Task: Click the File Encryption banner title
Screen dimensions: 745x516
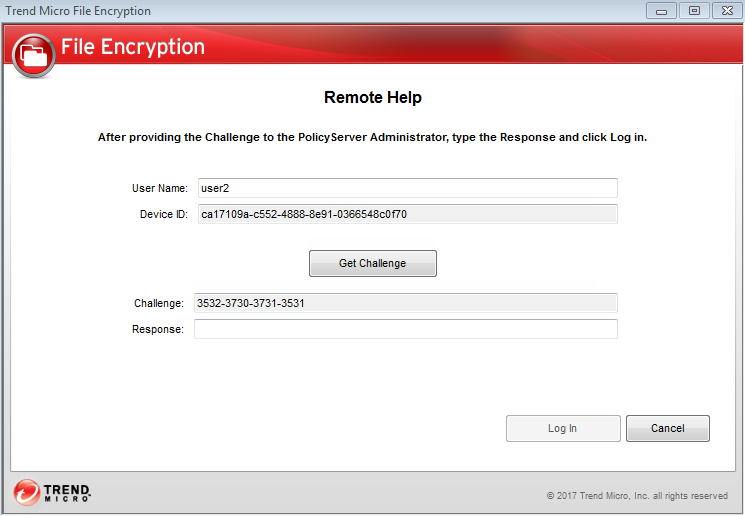Action: pos(133,47)
